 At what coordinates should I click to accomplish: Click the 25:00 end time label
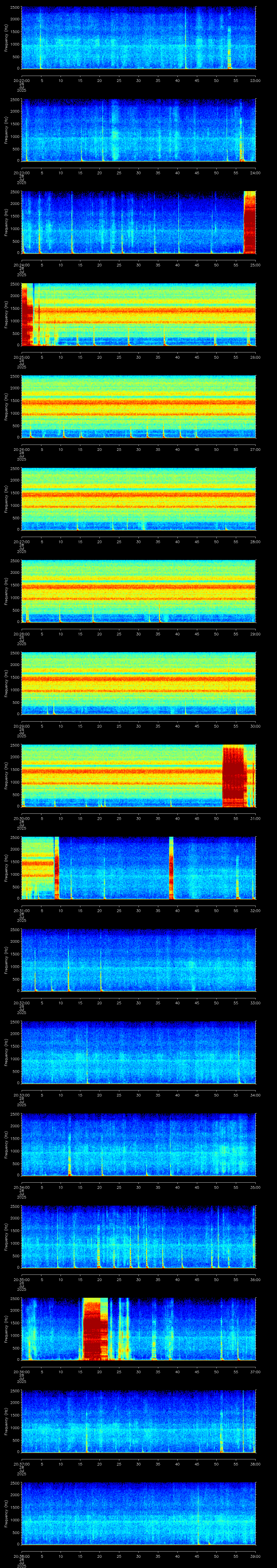tap(255, 265)
